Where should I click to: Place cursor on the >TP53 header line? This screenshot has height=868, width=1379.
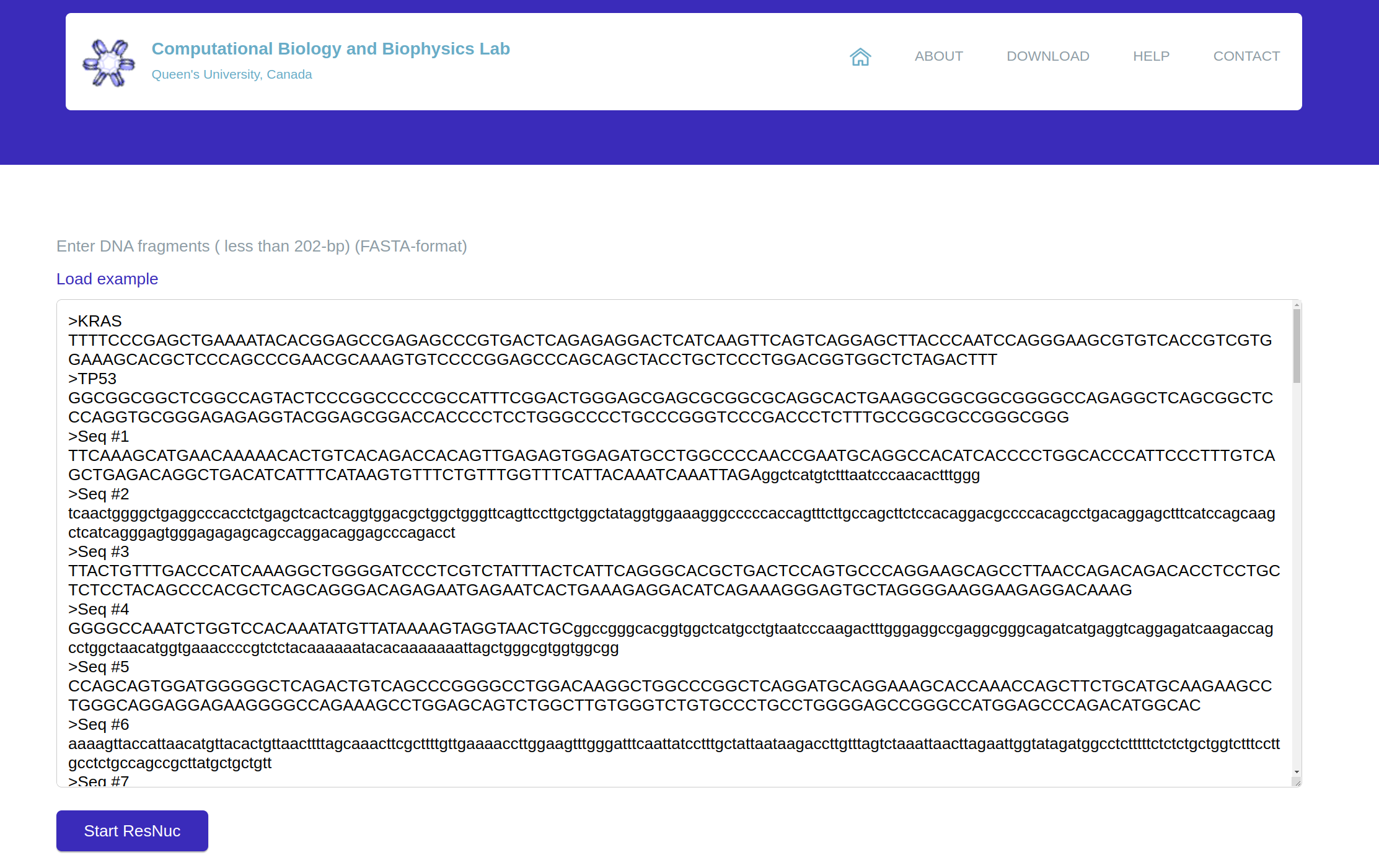pyautogui.click(x=93, y=379)
